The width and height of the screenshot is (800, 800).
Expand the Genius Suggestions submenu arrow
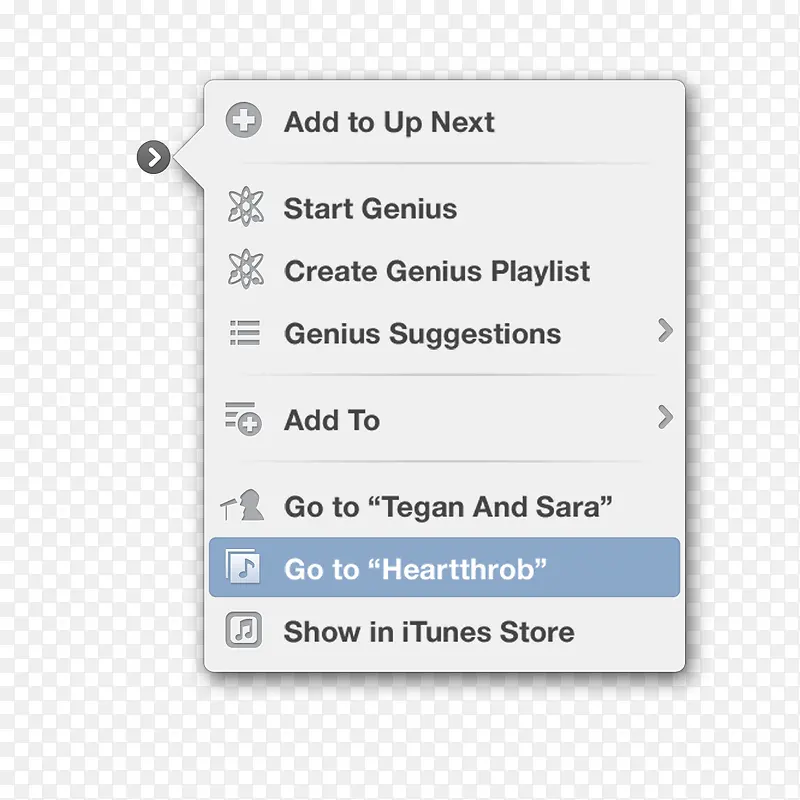click(665, 331)
